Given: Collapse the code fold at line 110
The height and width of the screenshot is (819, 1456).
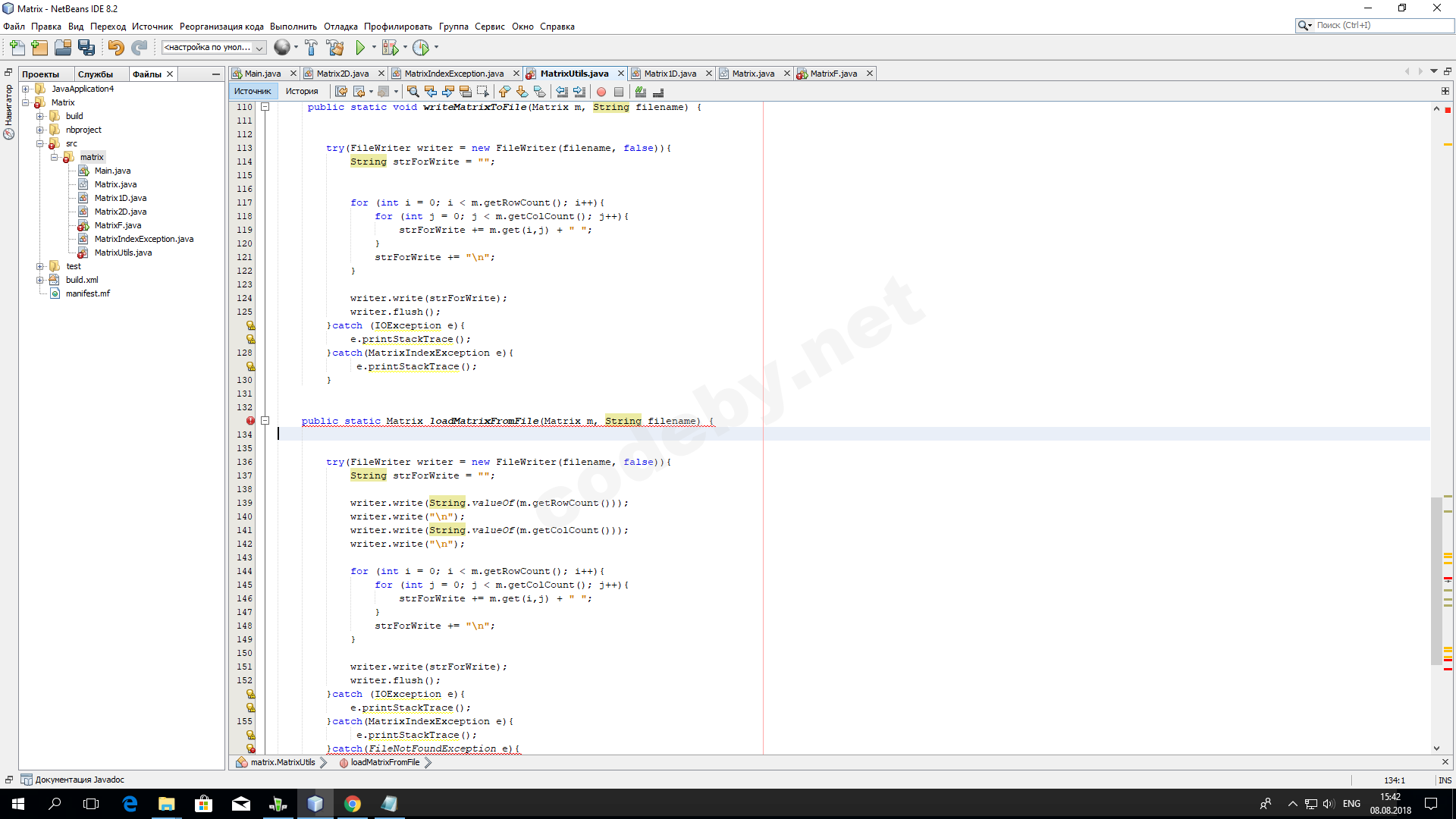Looking at the screenshot, I should (265, 107).
